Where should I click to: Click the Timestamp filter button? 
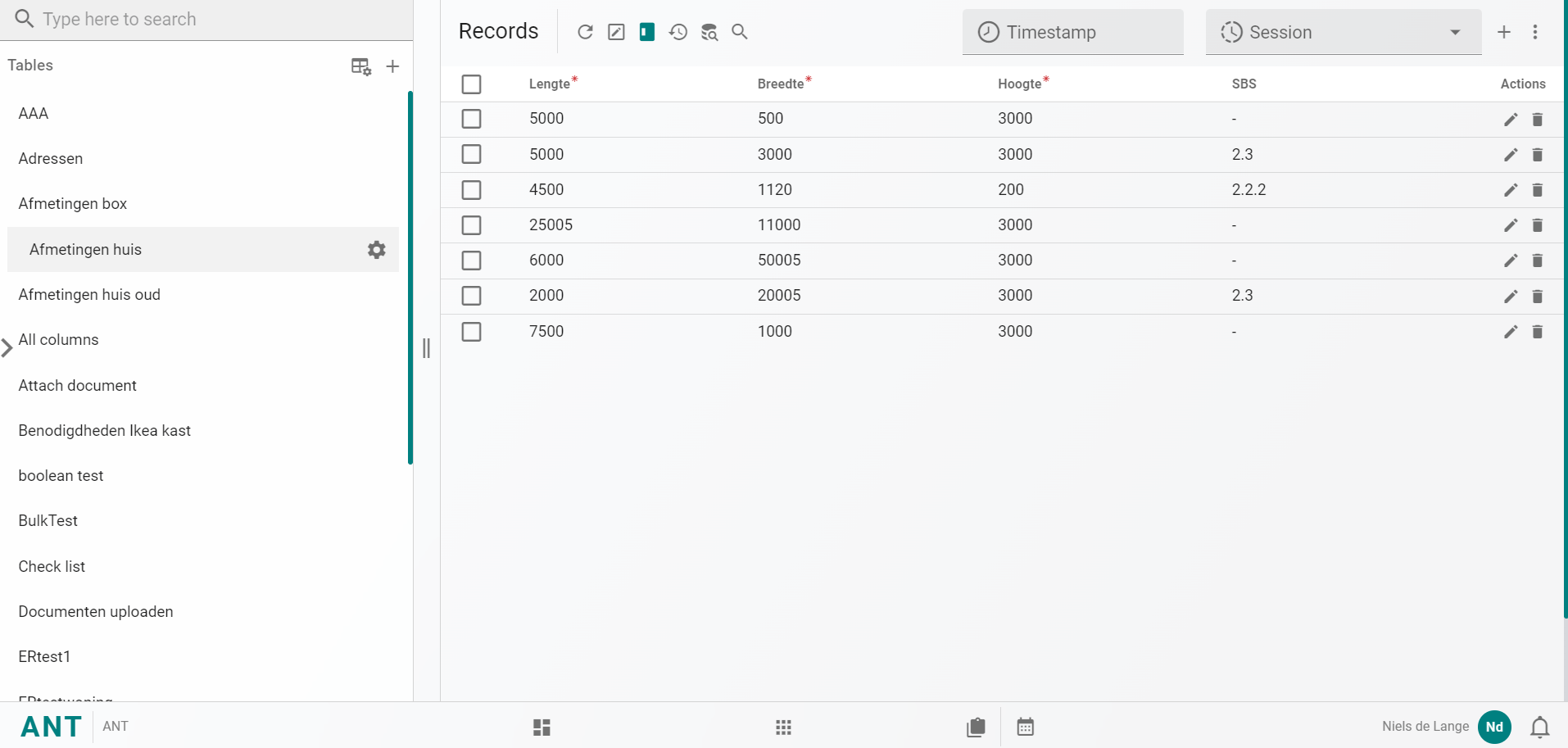[1072, 32]
